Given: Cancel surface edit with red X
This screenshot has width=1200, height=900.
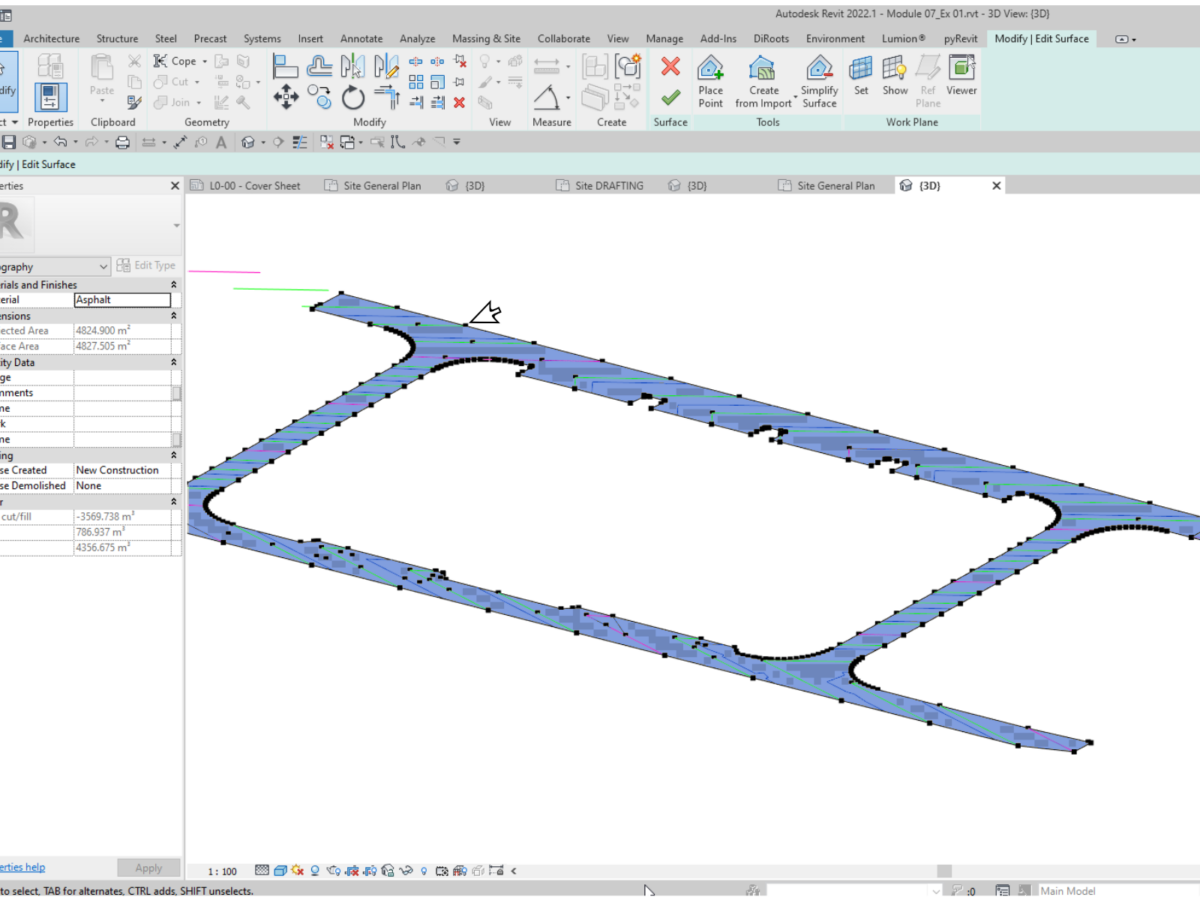Looking at the screenshot, I should click(670, 66).
